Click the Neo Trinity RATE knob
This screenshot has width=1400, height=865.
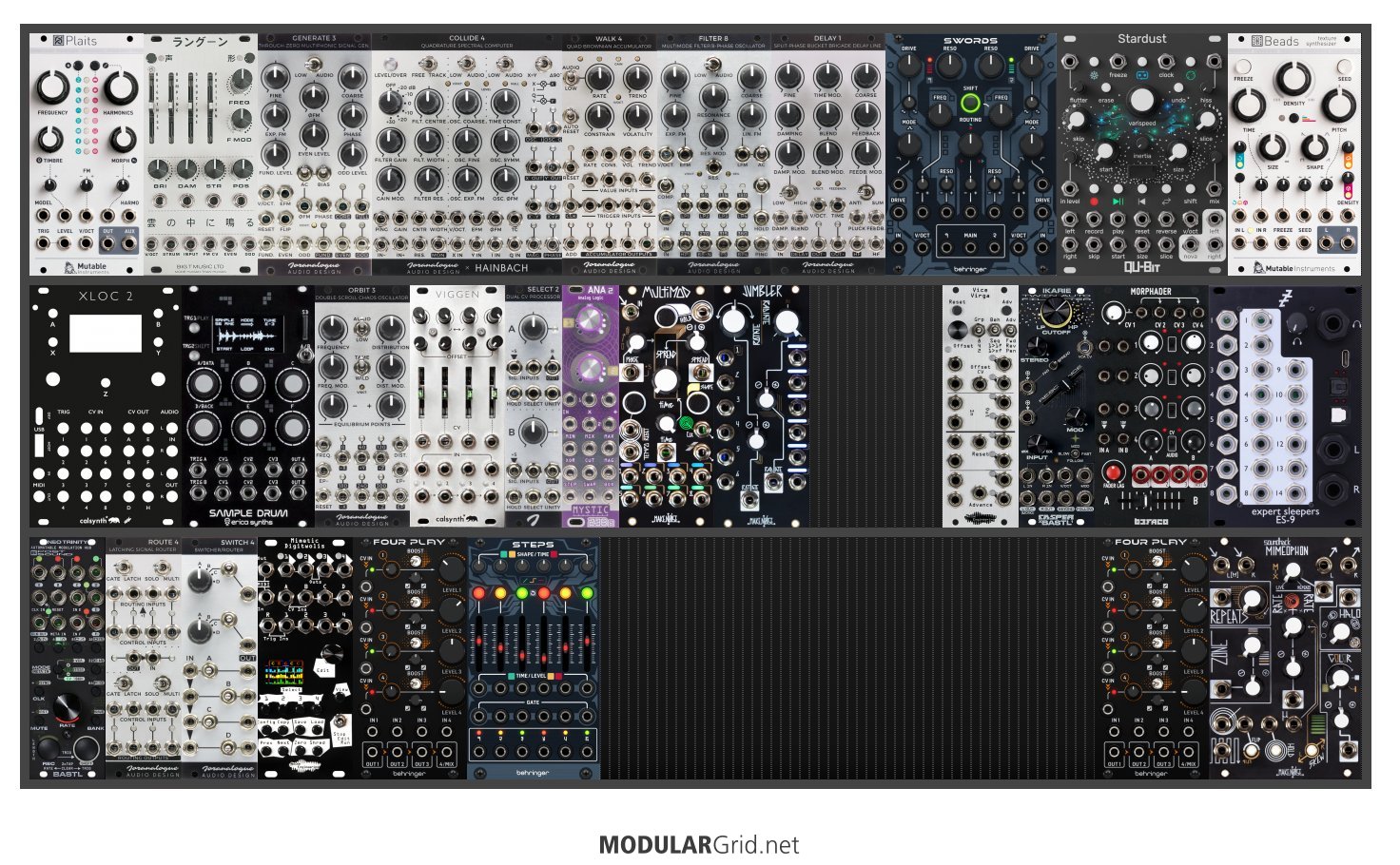tap(67, 707)
